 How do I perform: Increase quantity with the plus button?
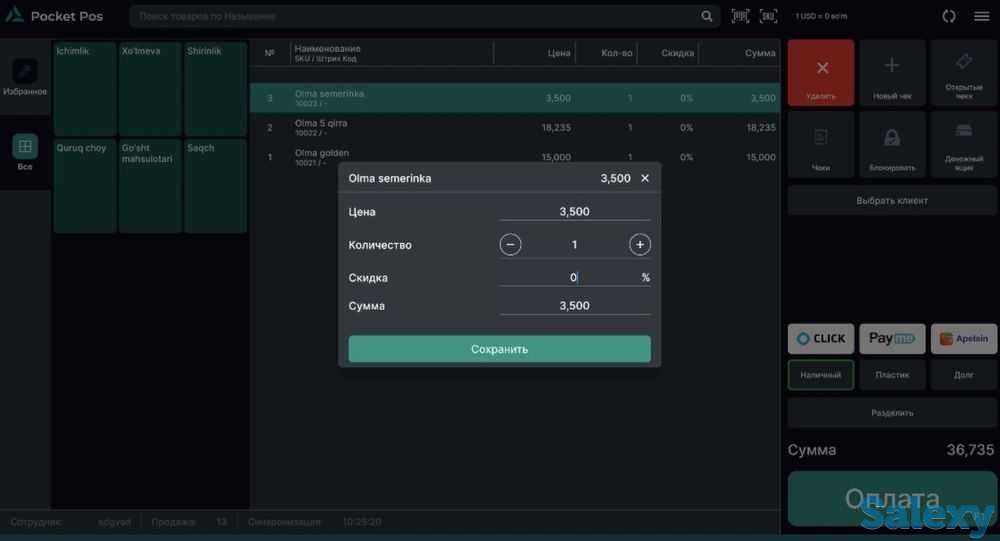pyautogui.click(x=640, y=244)
